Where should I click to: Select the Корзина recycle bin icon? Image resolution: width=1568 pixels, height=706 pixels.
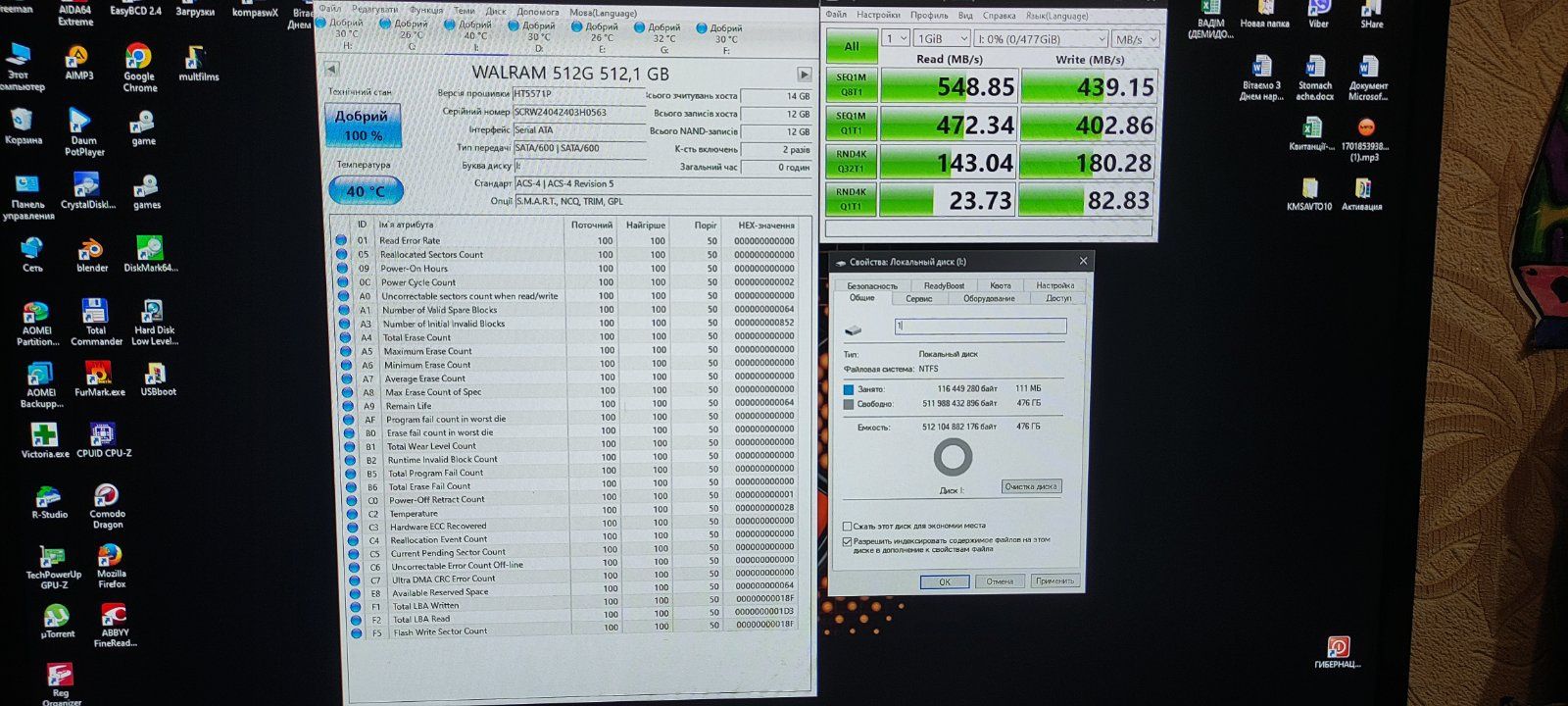tap(23, 126)
